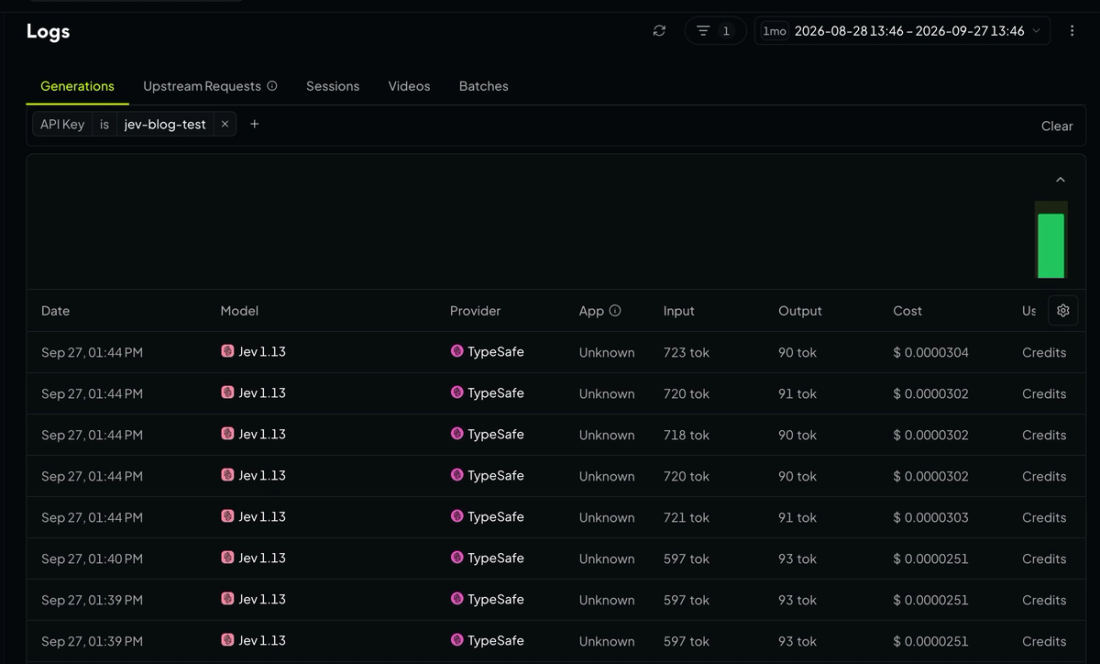Screen dimensions: 1100x664
Task: Switch to the Sessions tab
Action: click(333, 86)
